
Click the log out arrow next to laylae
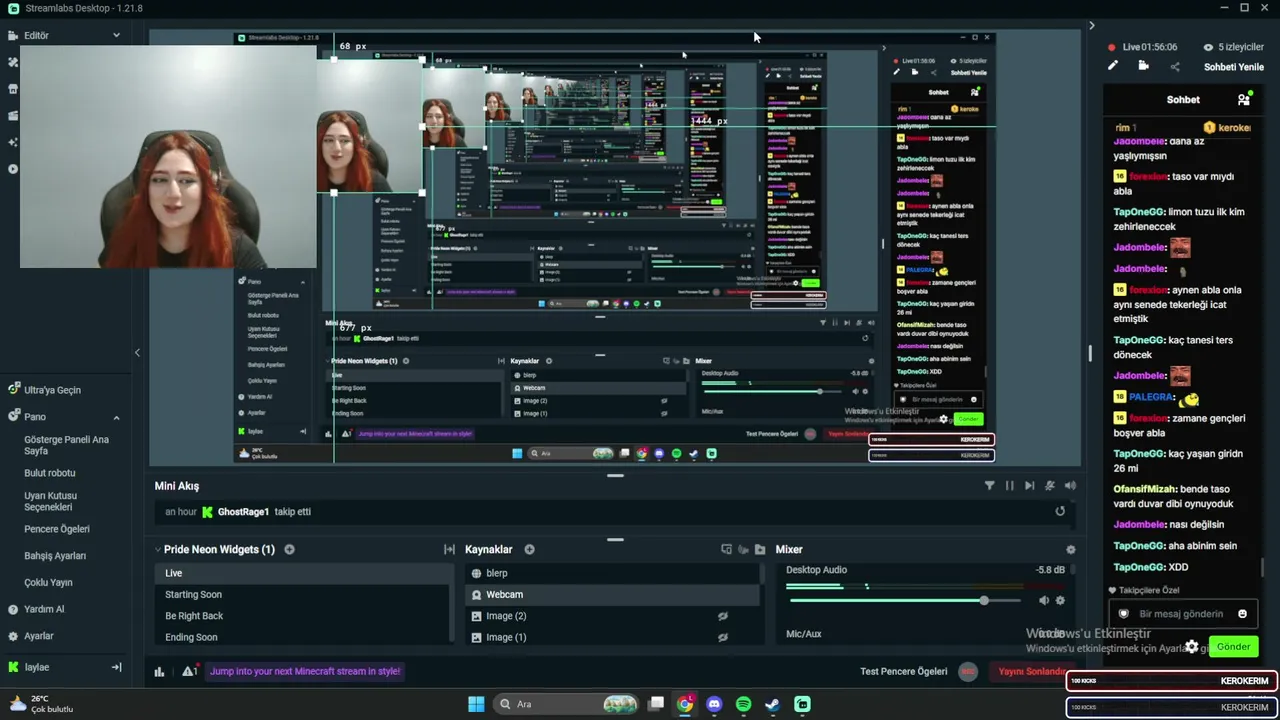pyautogui.click(x=116, y=667)
